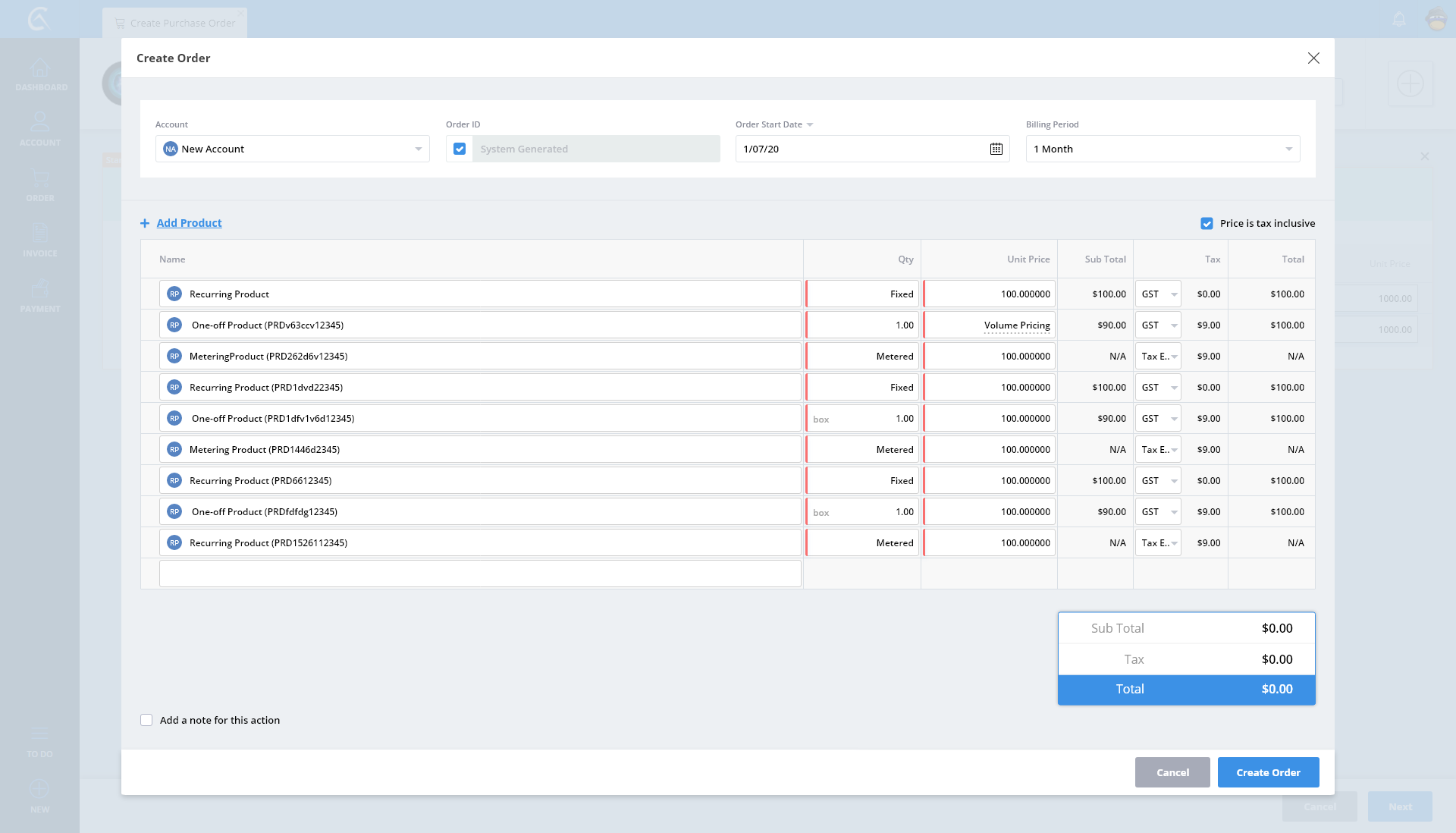Expand the Billing Period dropdown
The image size is (1456, 833).
1288,149
